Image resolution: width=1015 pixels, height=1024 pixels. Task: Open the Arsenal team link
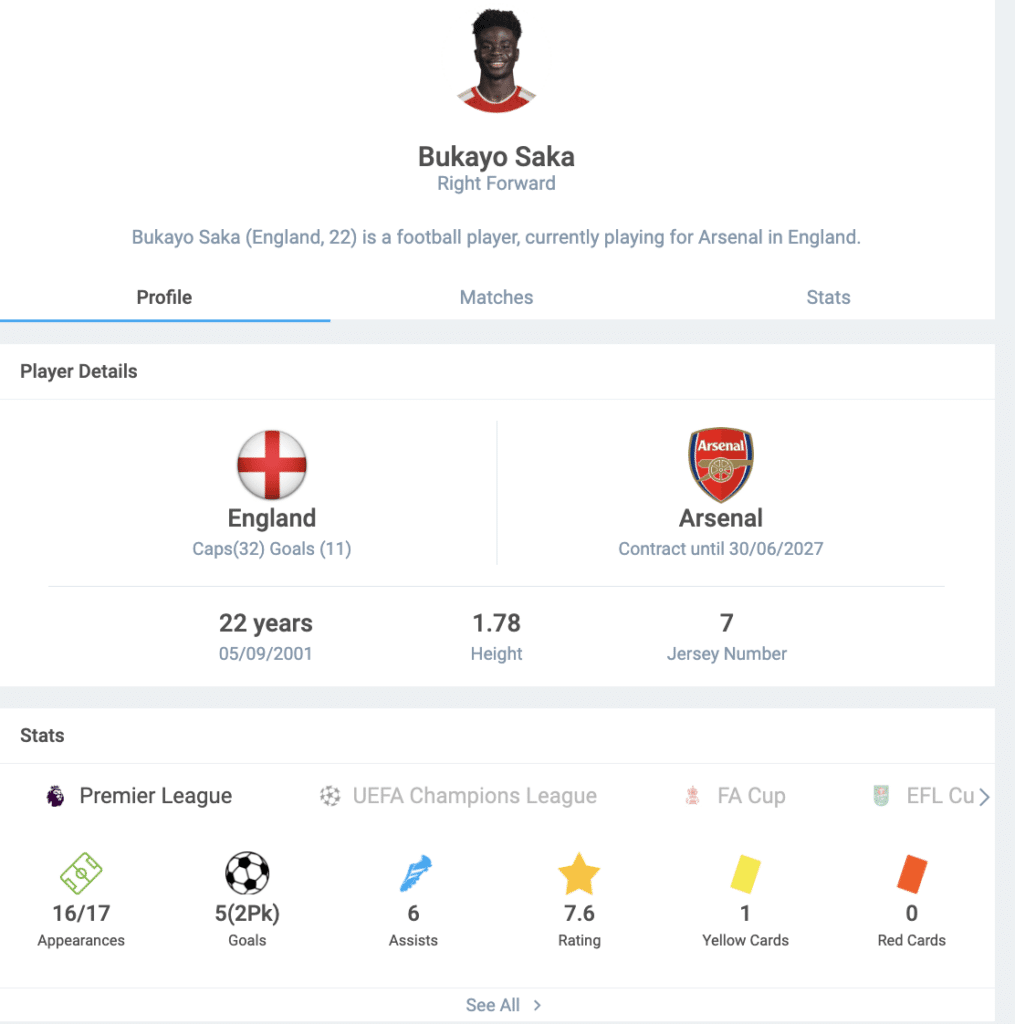click(x=721, y=518)
